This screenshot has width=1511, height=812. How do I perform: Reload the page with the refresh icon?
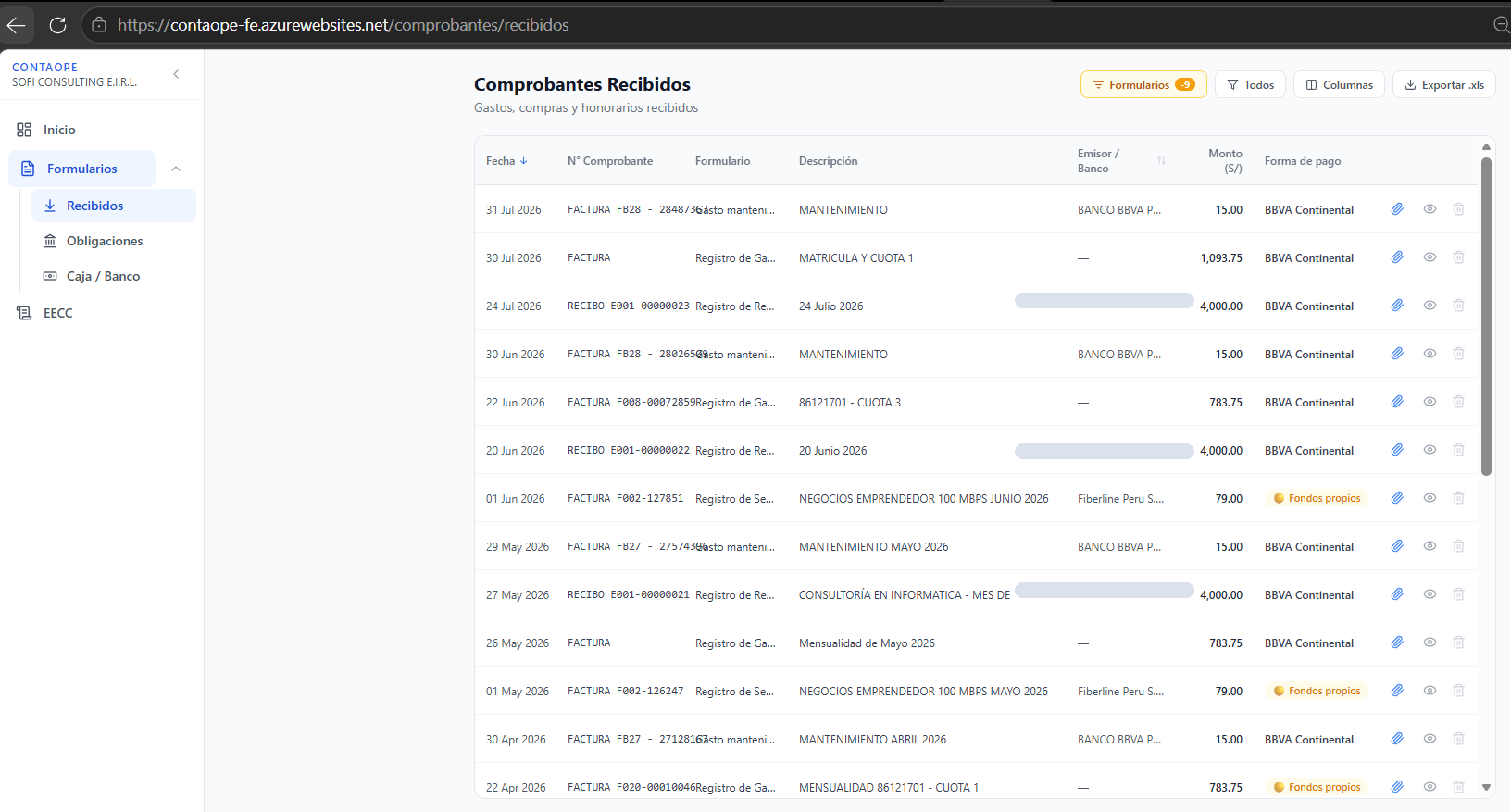[x=57, y=25]
